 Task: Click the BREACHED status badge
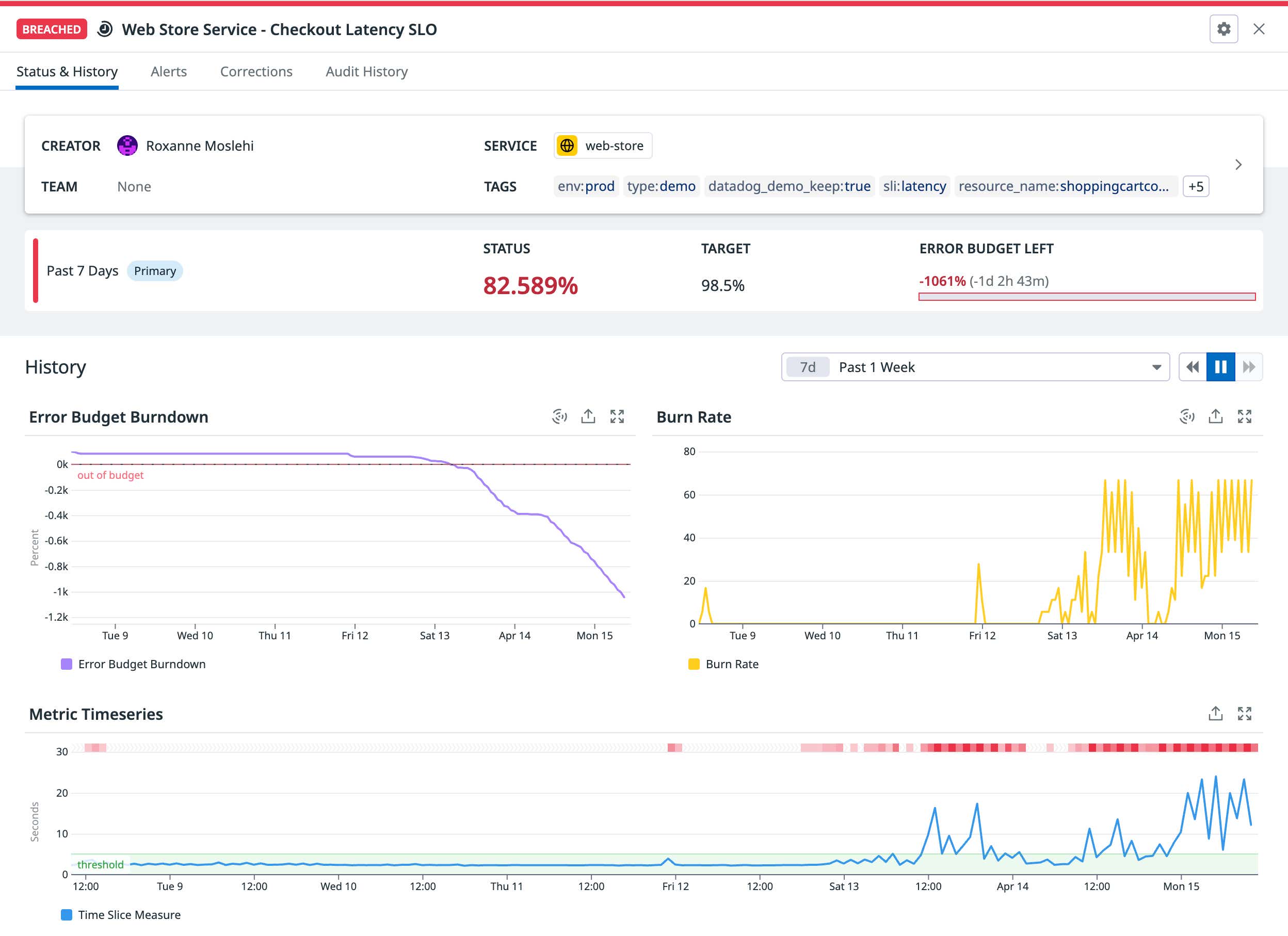tap(52, 29)
